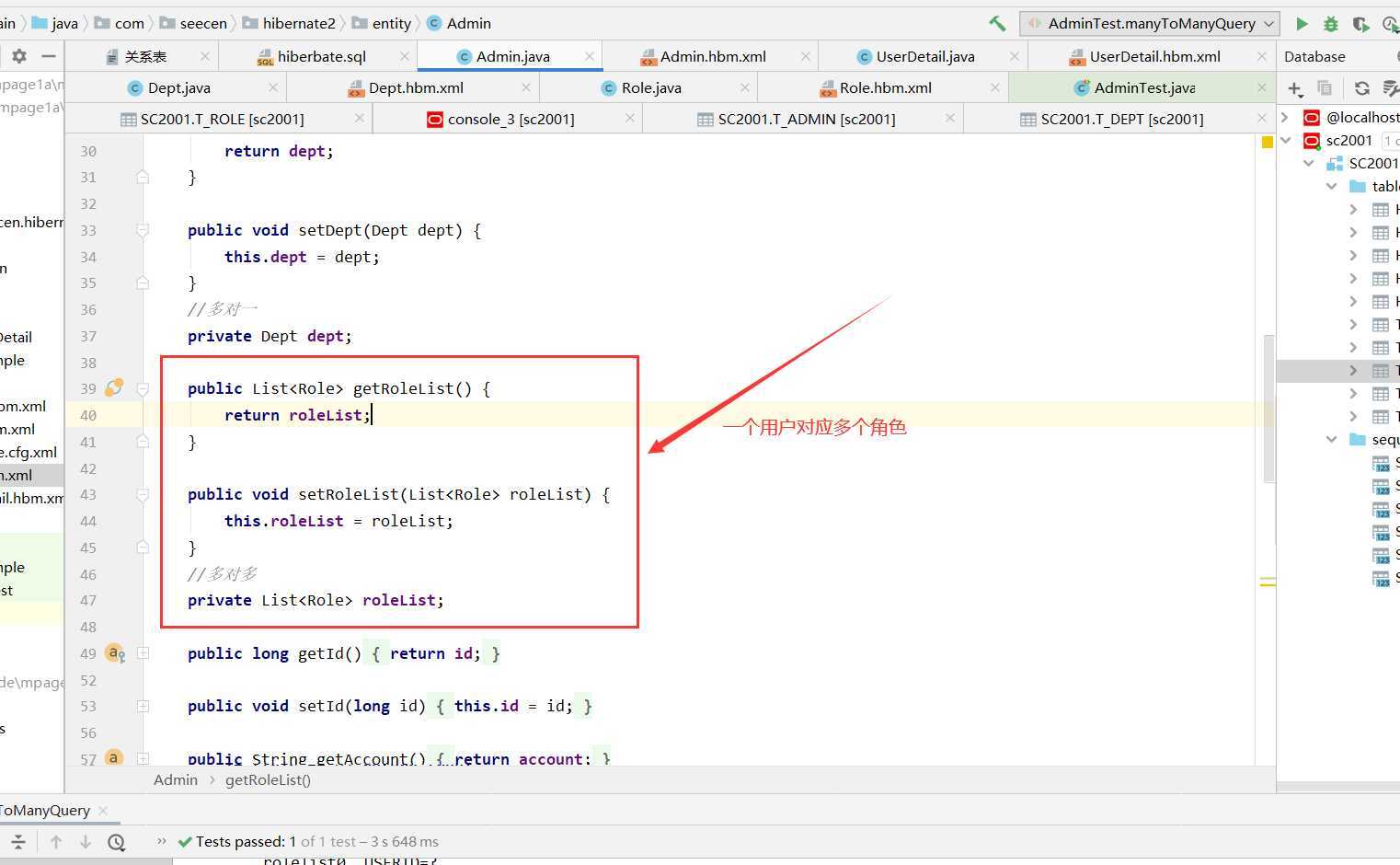The width and height of the screenshot is (1400, 865).
Task: Close the AdminTest.java tab
Action: pos(1262,87)
